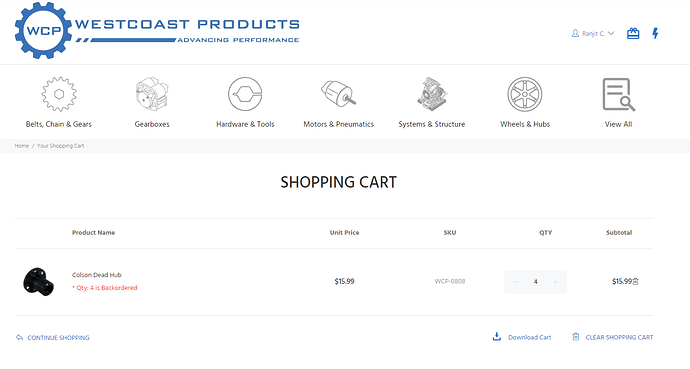Click the quantity input showing 4
This screenshot has height=369, width=690.
coord(536,281)
